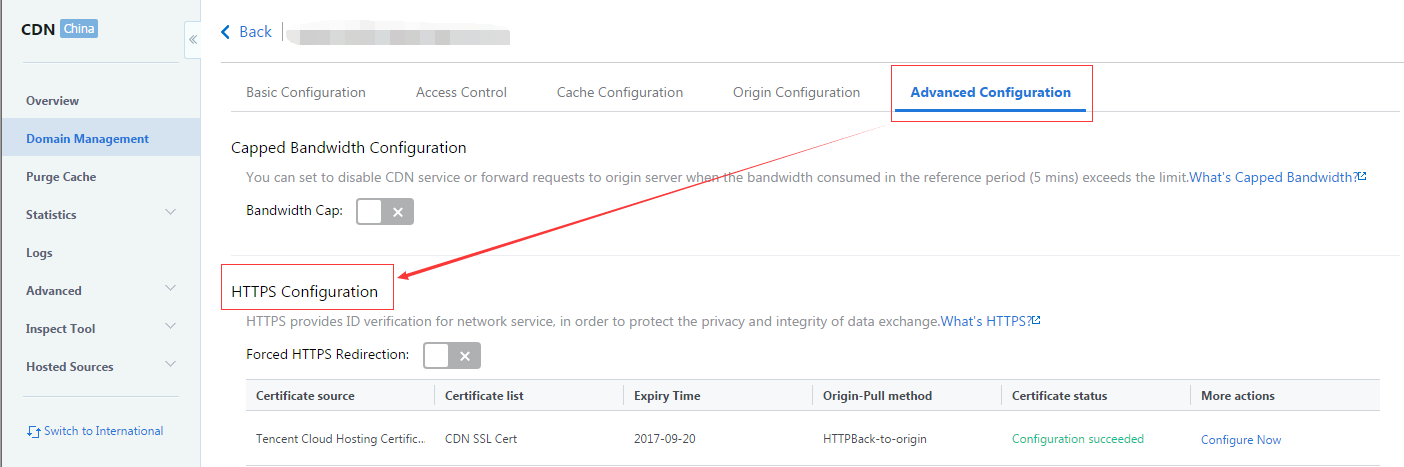Expand the Hosted Sources menu
The image size is (1404, 467).
point(100,366)
